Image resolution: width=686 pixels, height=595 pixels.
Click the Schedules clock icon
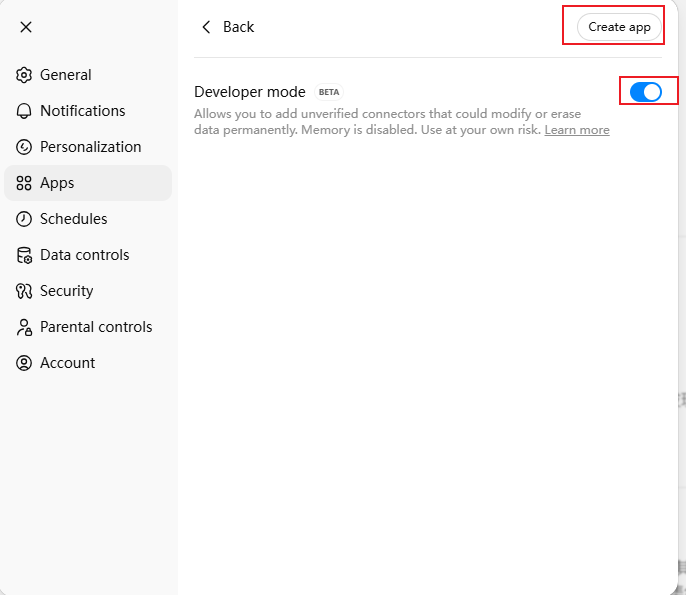24,219
